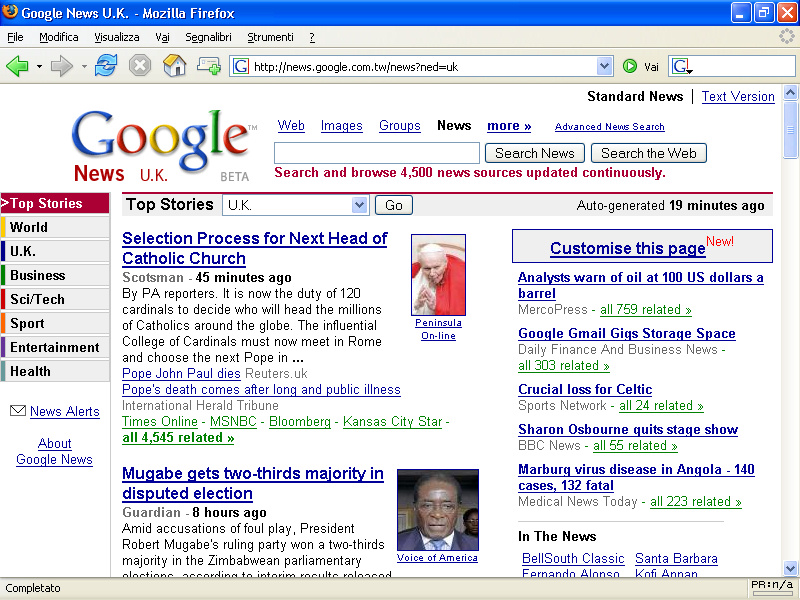Click the site favicon in the address bar
Image resolution: width=800 pixels, height=600 pixels.
point(241,66)
